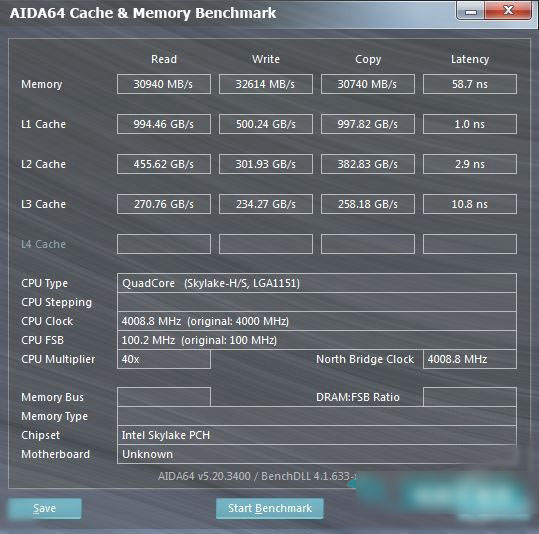Click CPU Multiplier value 40x

tap(164, 359)
